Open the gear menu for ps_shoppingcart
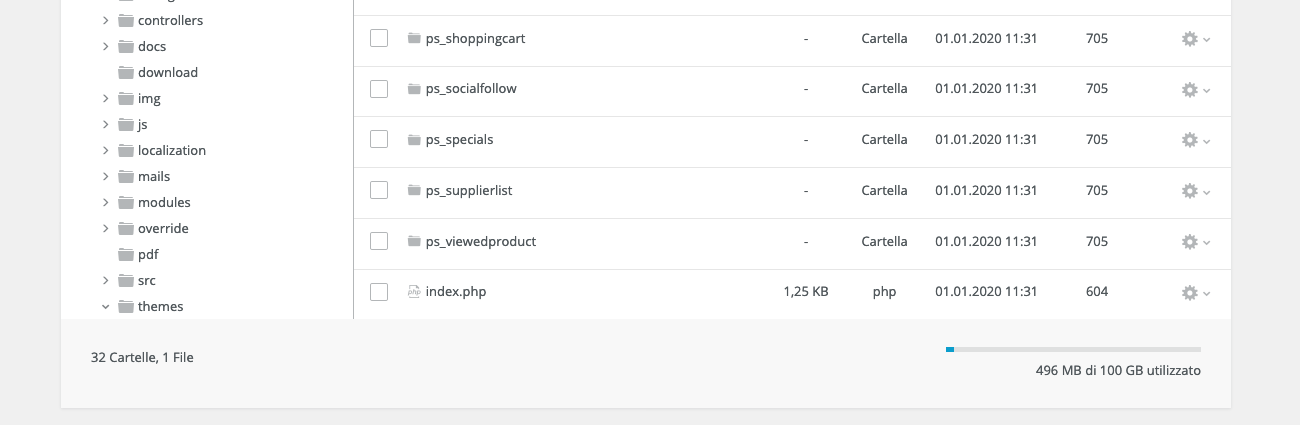 [x=1195, y=39]
